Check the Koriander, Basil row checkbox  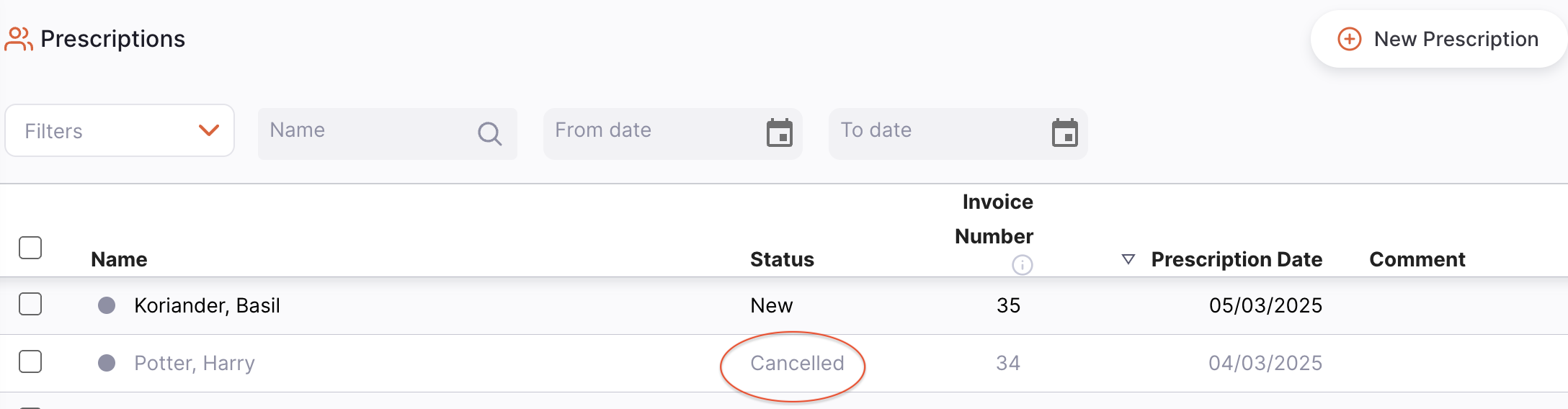click(x=30, y=304)
